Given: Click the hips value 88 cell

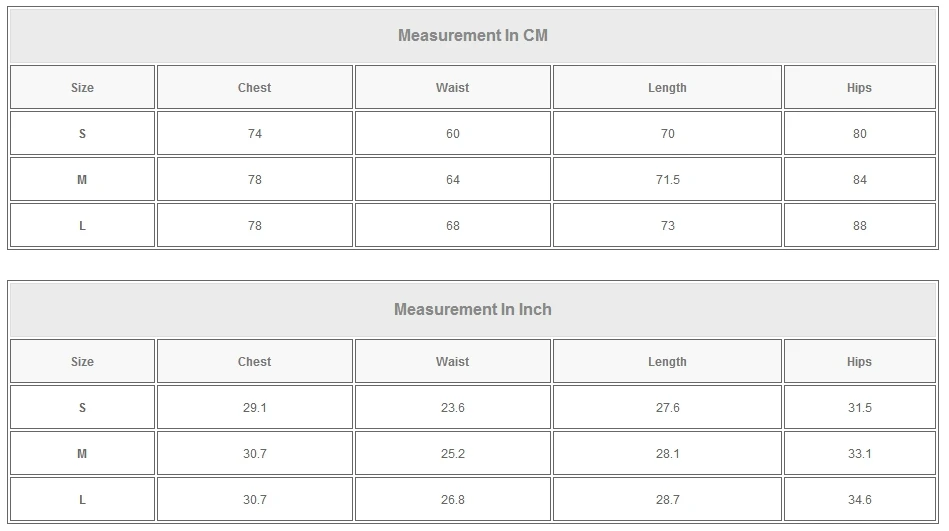Looking at the screenshot, I should point(859,226).
